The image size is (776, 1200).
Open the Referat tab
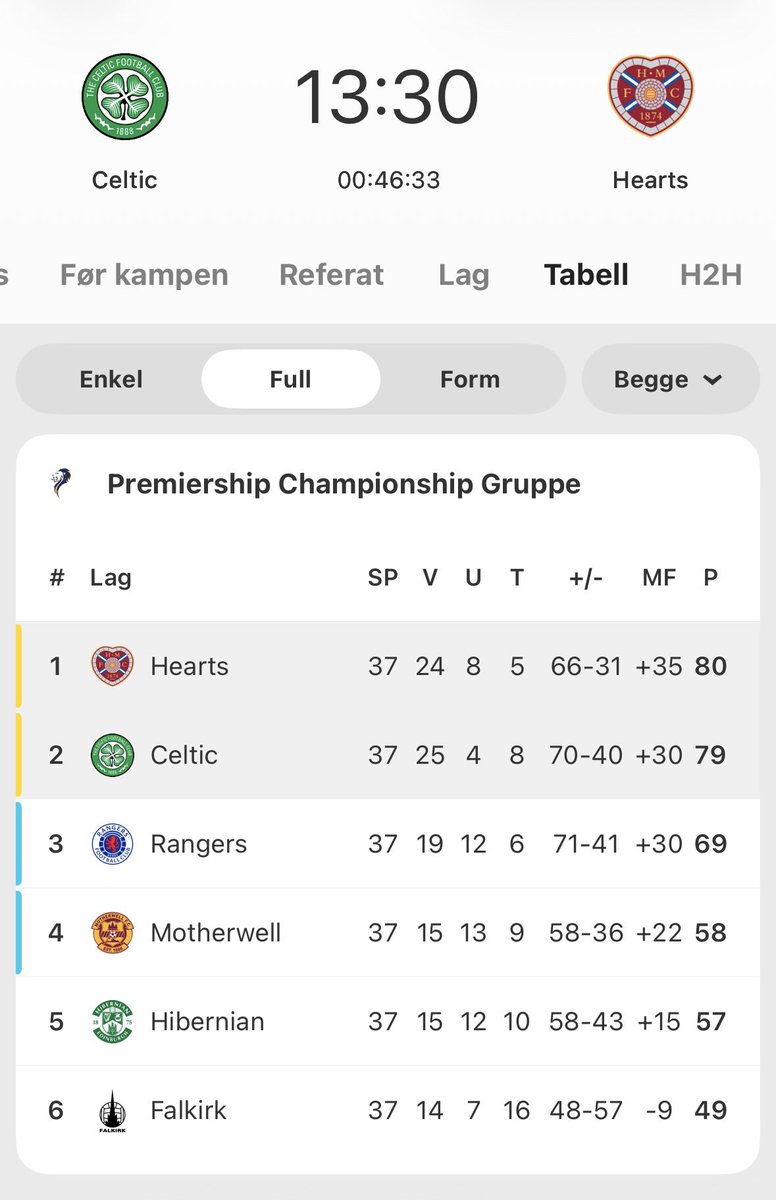pos(332,275)
